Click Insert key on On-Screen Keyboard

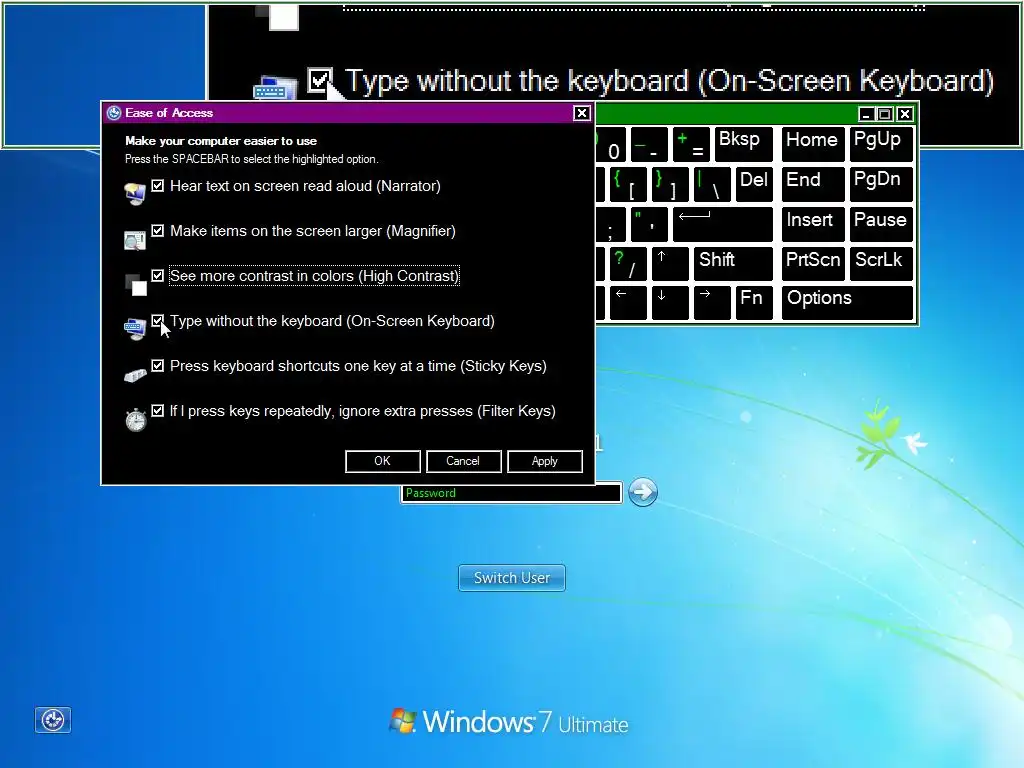813,225
